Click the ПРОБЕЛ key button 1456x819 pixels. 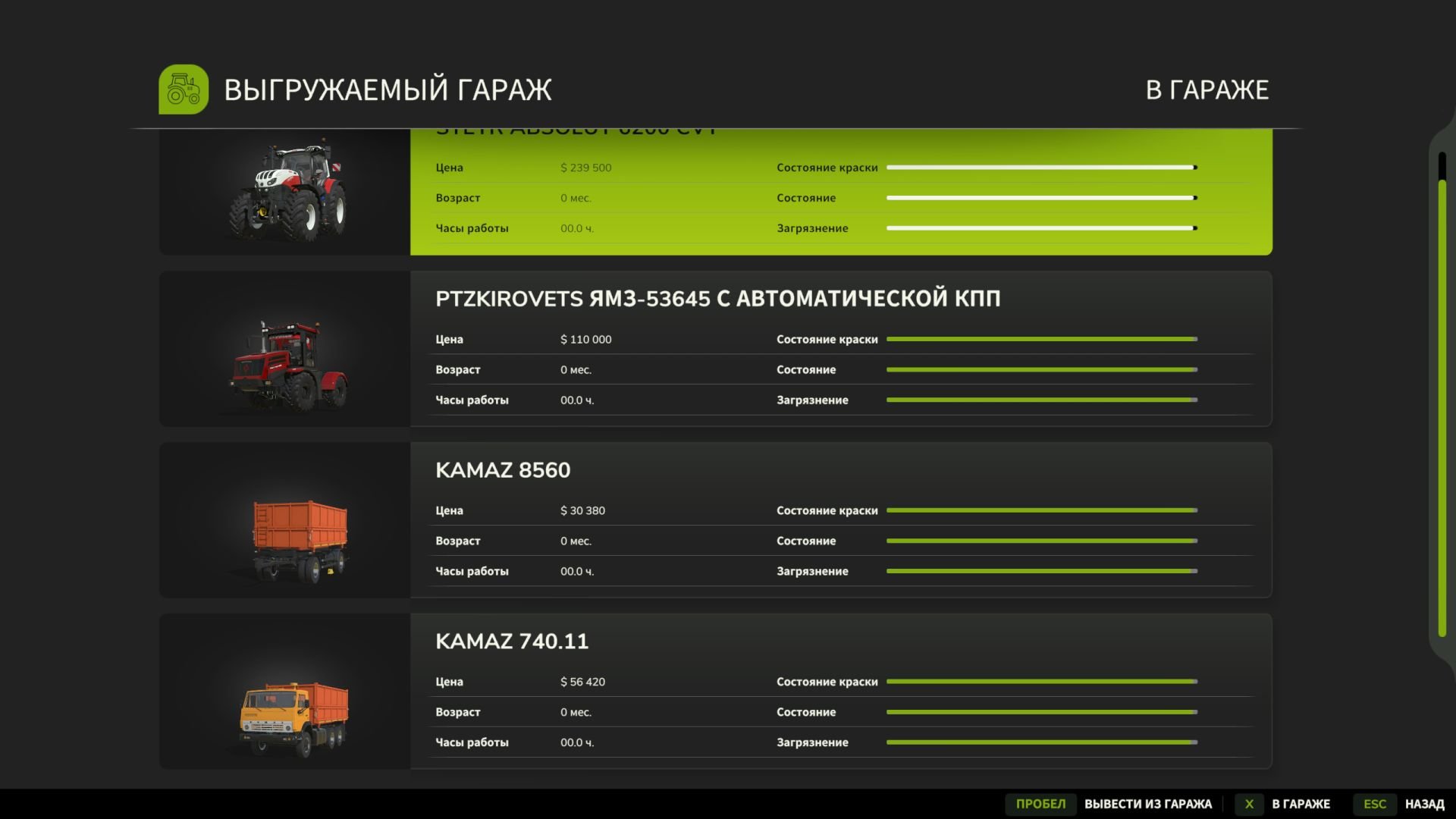pyautogui.click(x=1040, y=804)
